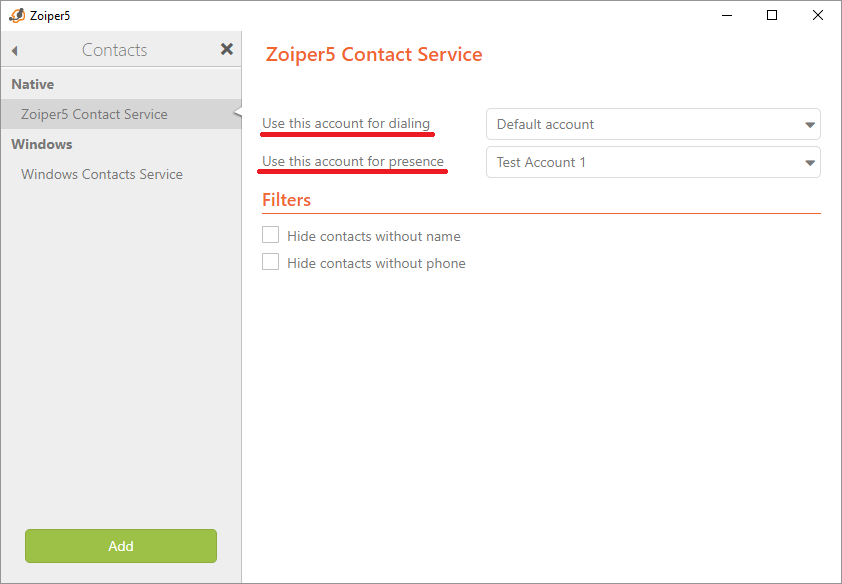This screenshot has width=842, height=584.
Task: Maximize the Zoiper5 window
Action: (772, 15)
